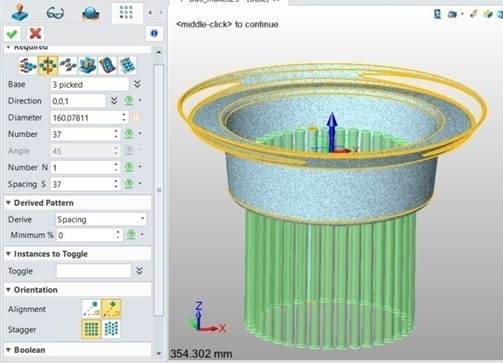Click the Toggle instances input box
503x363 pixels.
coord(94,271)
